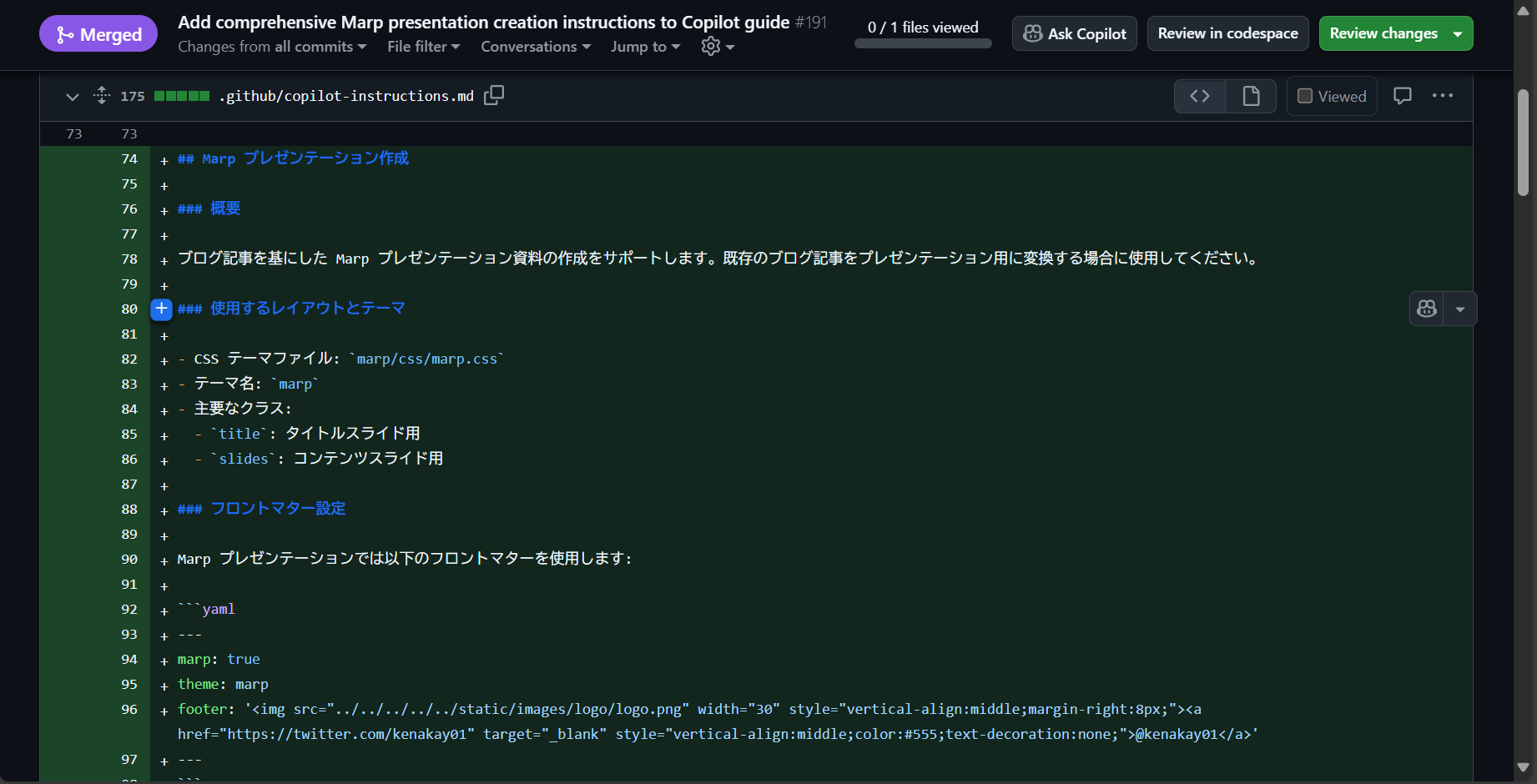Collapse the file diff with the chevron
Screen dimensions: 1537x784
point(72,97)
